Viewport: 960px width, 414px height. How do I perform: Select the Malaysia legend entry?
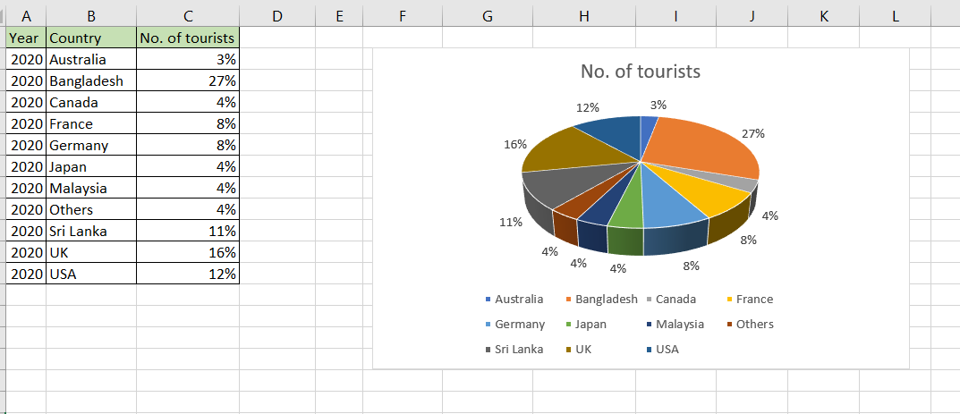[x=675, y=324]
